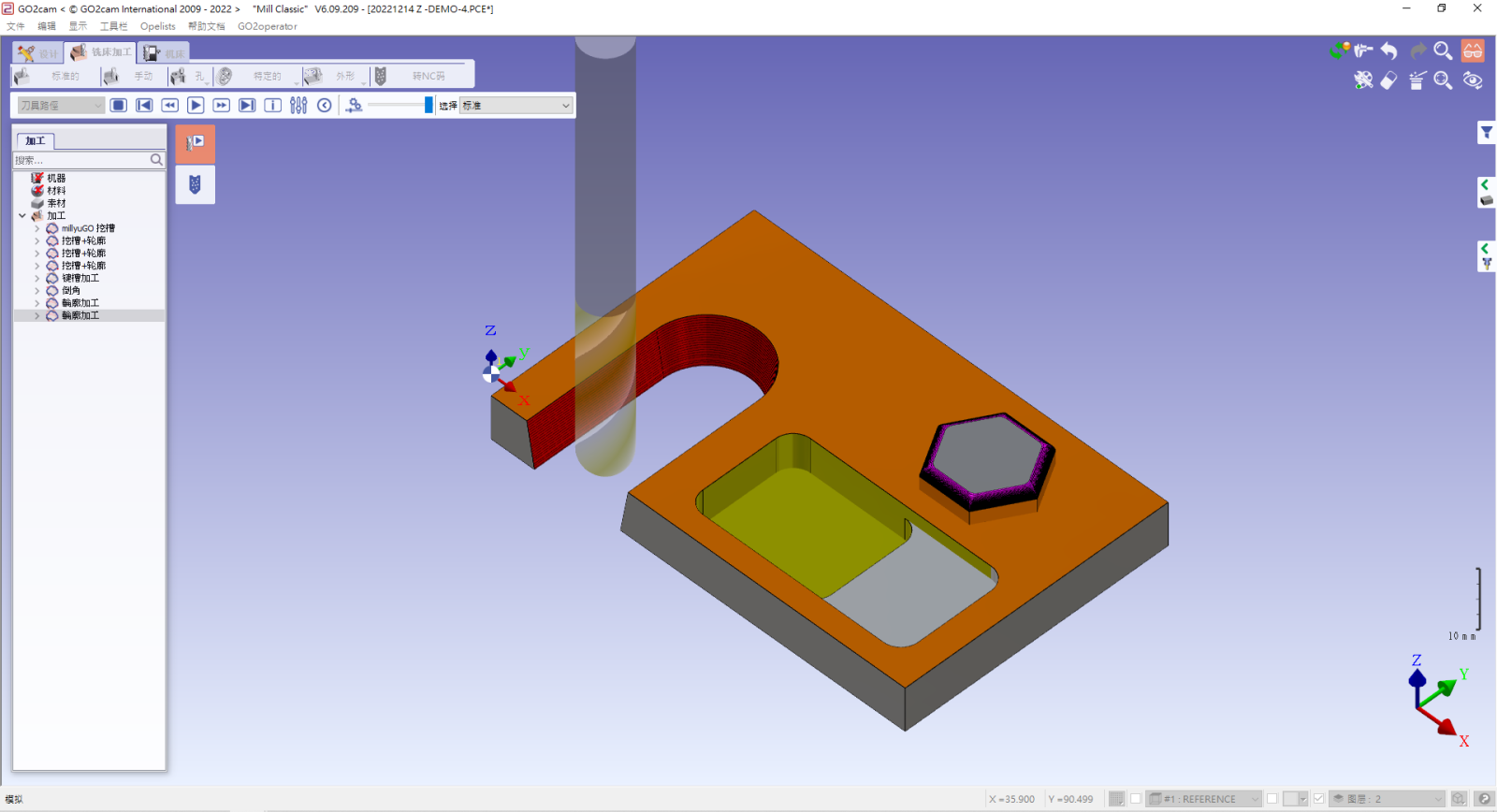Open the 特定的 machining menu
Image resolution: width=1497 pixels, height=812 pixels.
[x=256, y=76]
